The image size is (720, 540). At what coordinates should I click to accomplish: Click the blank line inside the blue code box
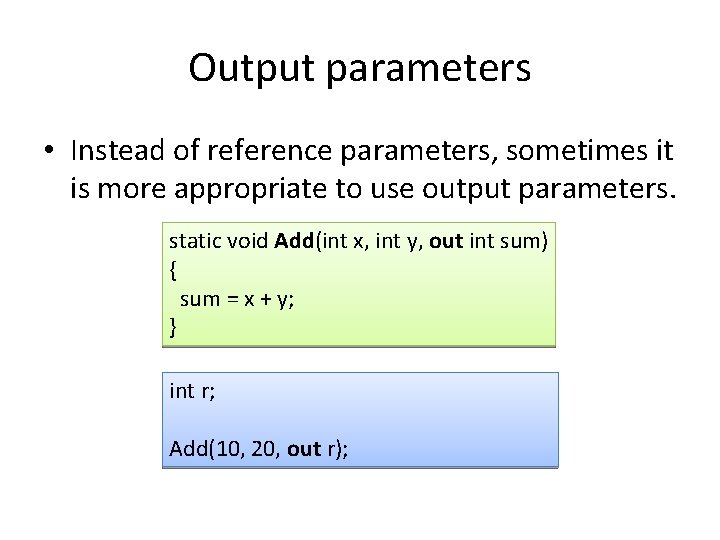click(350, 420)
